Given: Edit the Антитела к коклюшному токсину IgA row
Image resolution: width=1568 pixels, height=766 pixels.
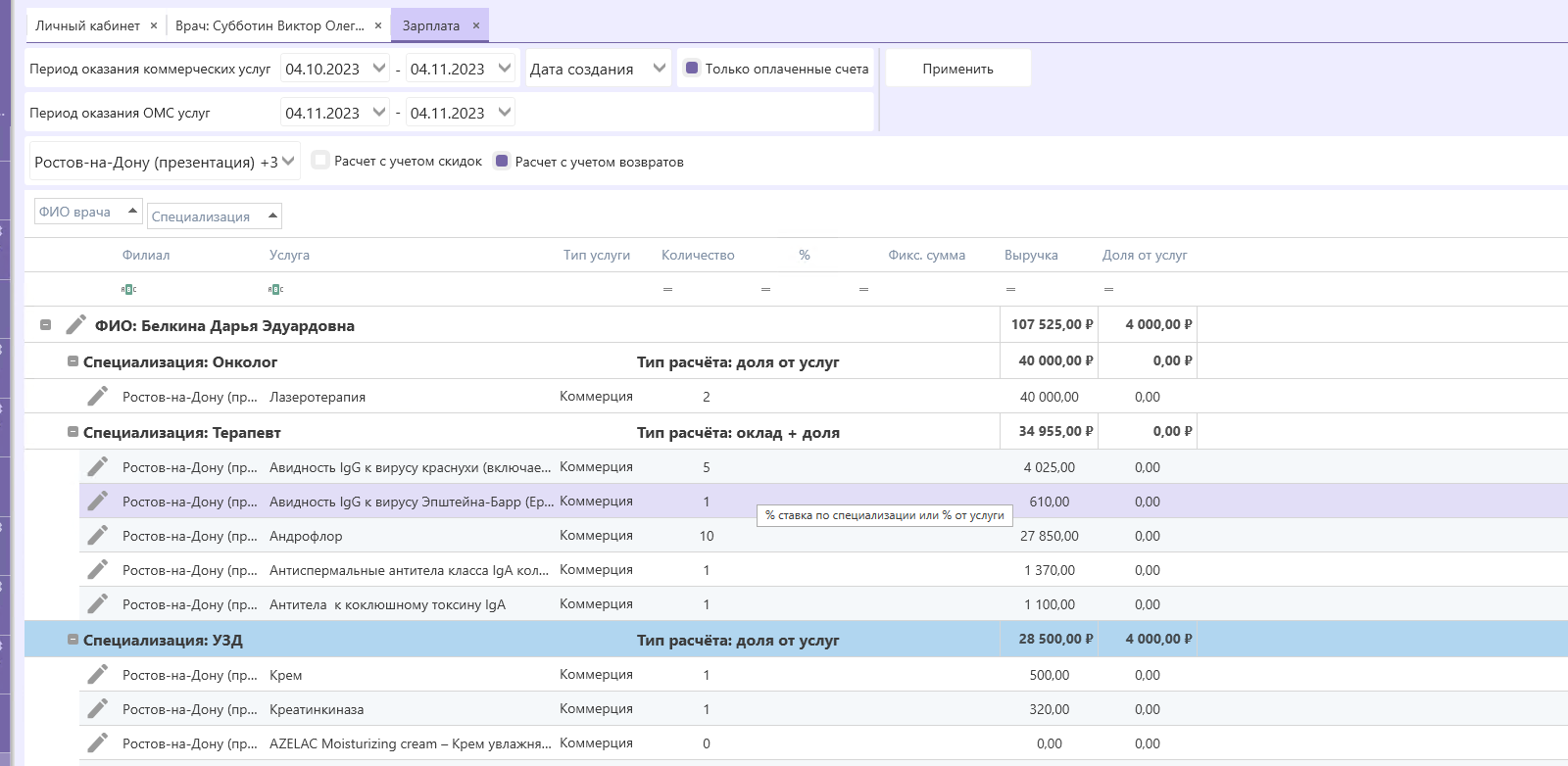Looking at the screenshot, I should click(97, 603).
